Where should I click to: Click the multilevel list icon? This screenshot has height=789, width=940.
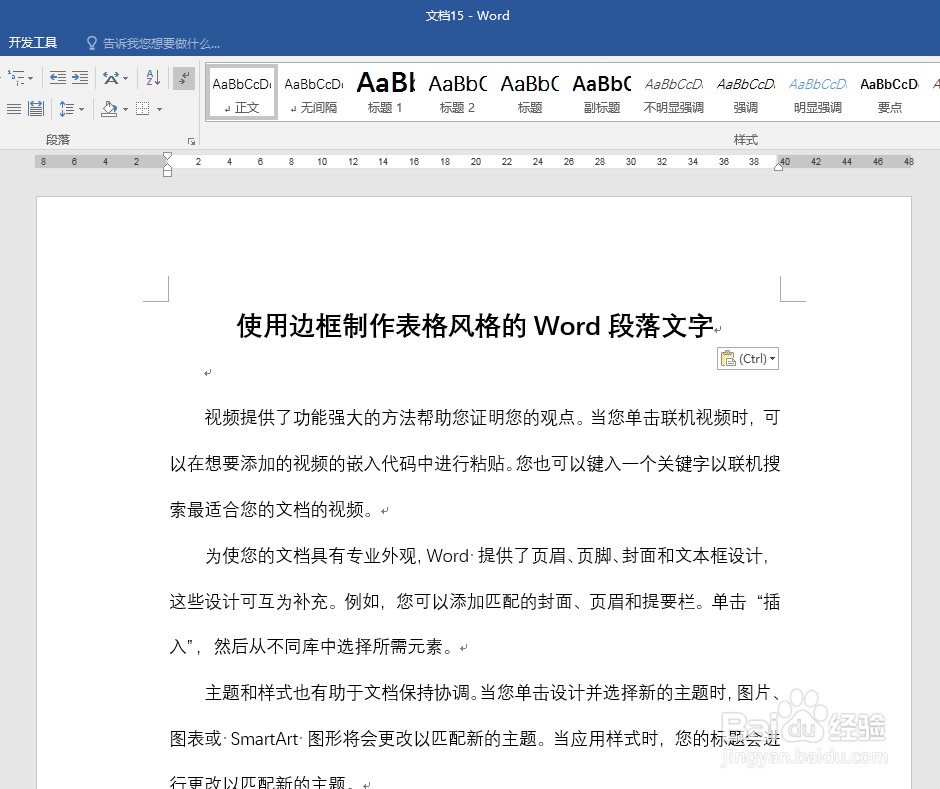coord(16,78)
